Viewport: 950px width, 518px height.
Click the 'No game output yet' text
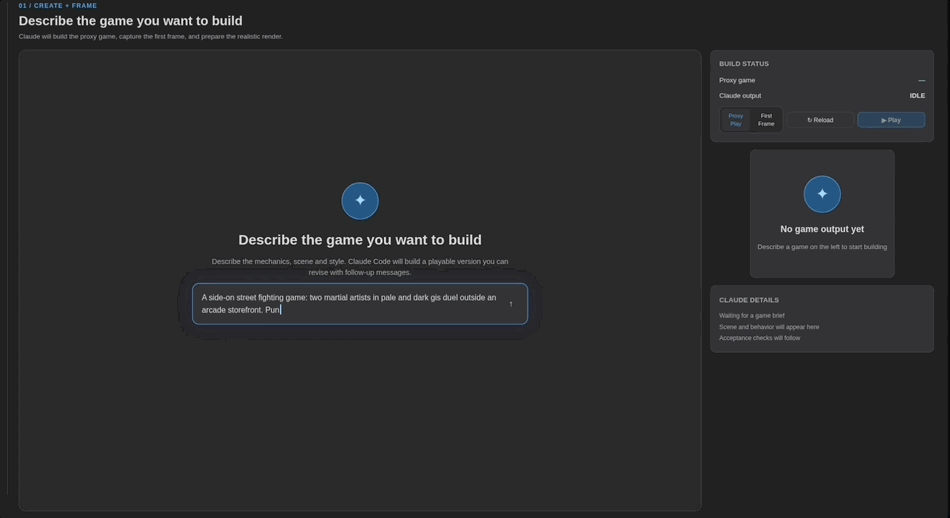click(822, 229)
